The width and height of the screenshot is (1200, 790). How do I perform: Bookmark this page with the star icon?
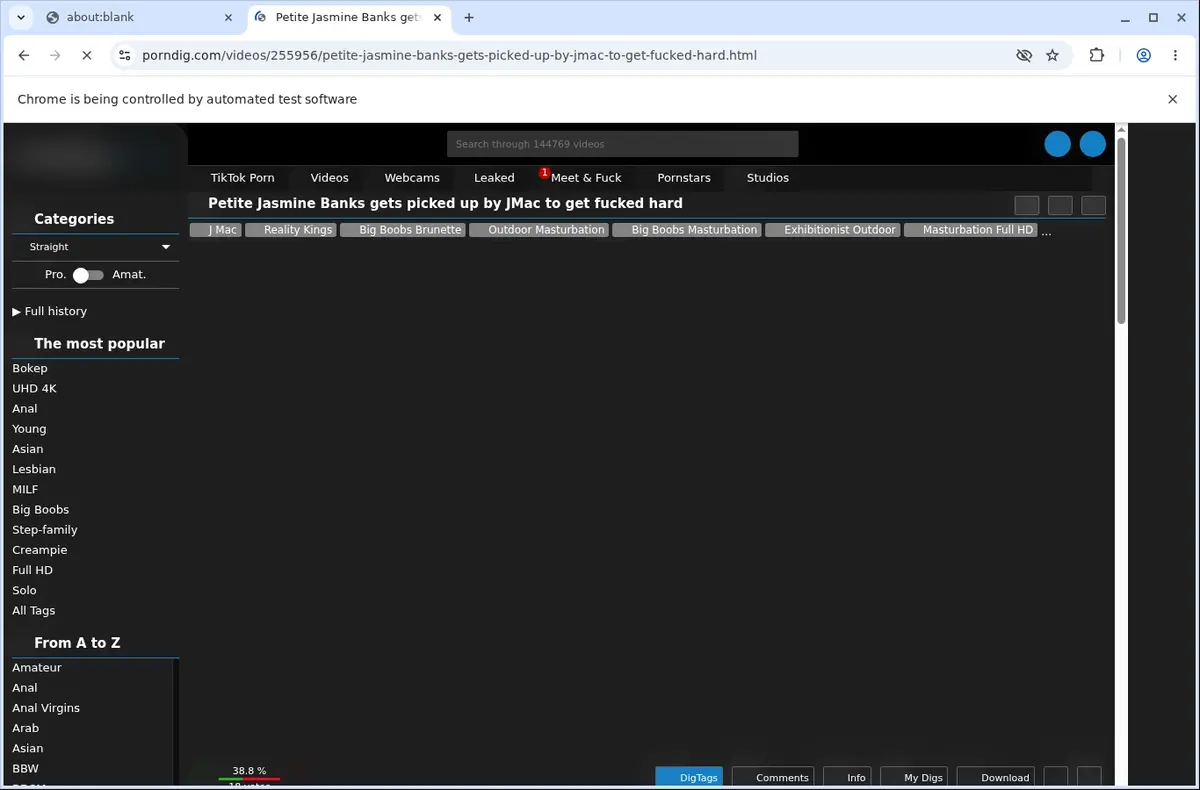[1052, 56]
